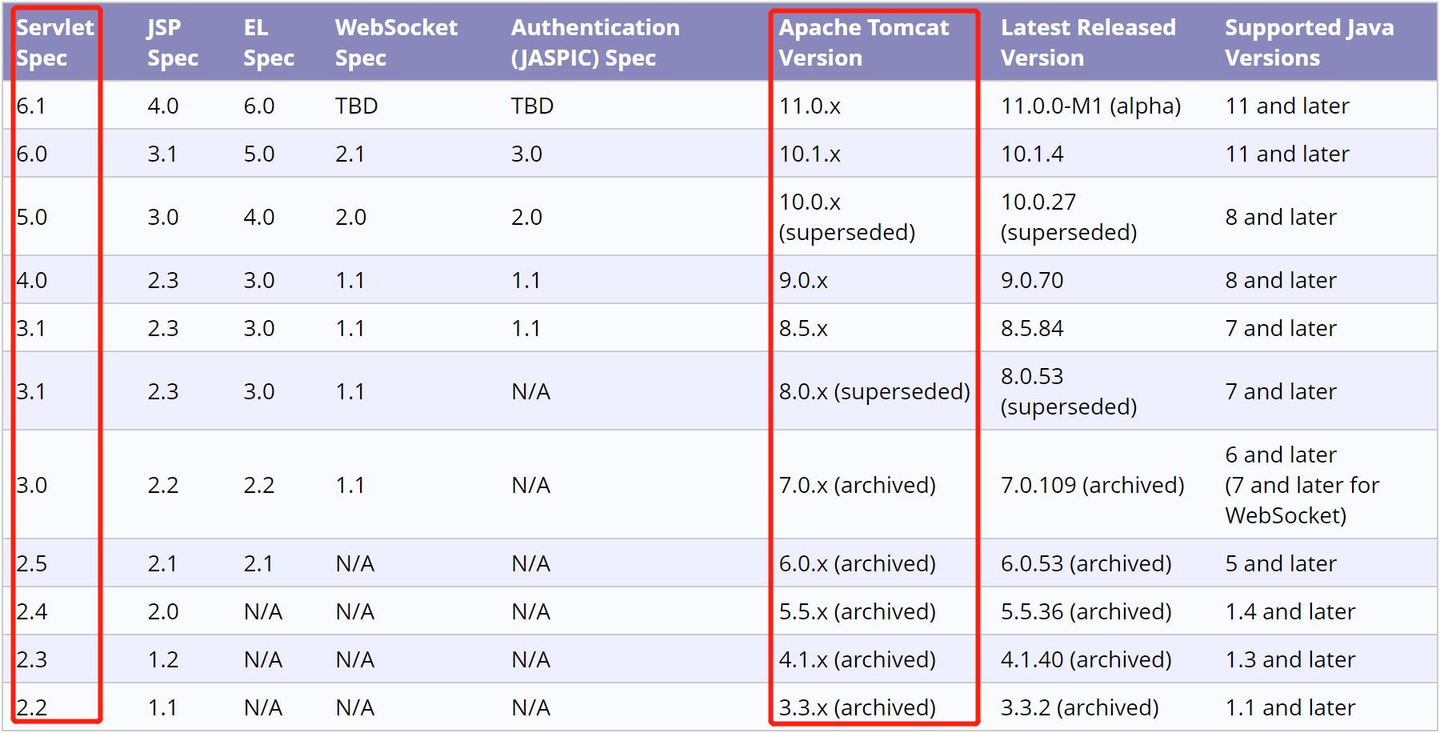Click the 8.5.x Tomcat version cell
Screen dimensions: 1440x733
tap(804, 329)
